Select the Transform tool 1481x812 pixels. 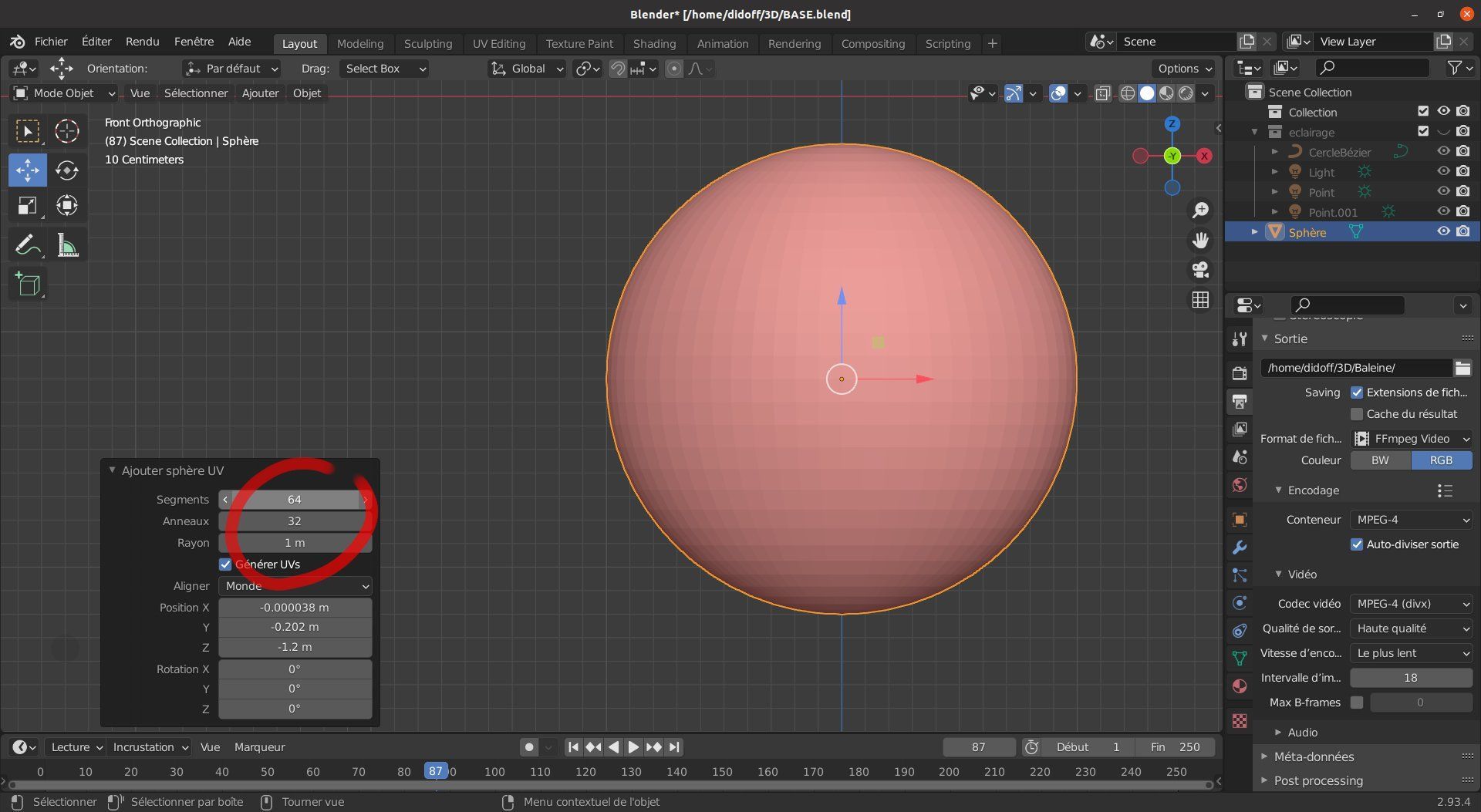(x=67, y=205)
